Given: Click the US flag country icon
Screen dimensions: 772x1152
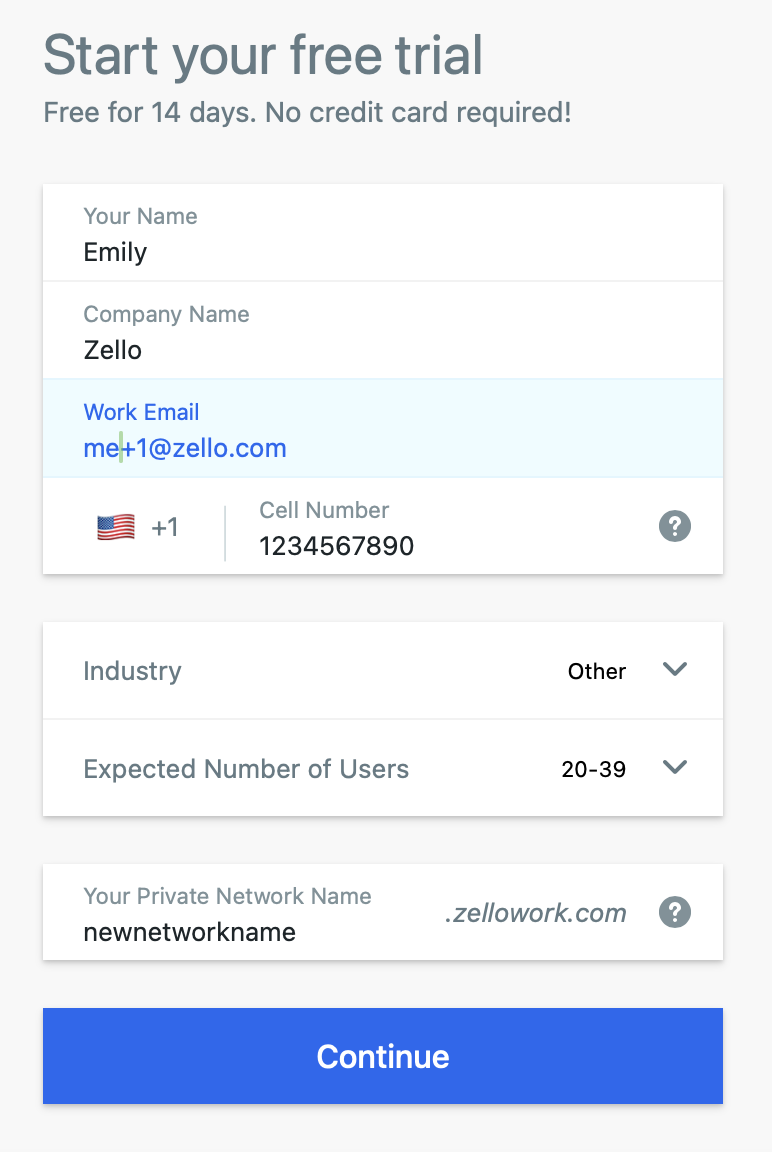Looking at the screenshot, I should pyautogui.click(x=116, y=528).
